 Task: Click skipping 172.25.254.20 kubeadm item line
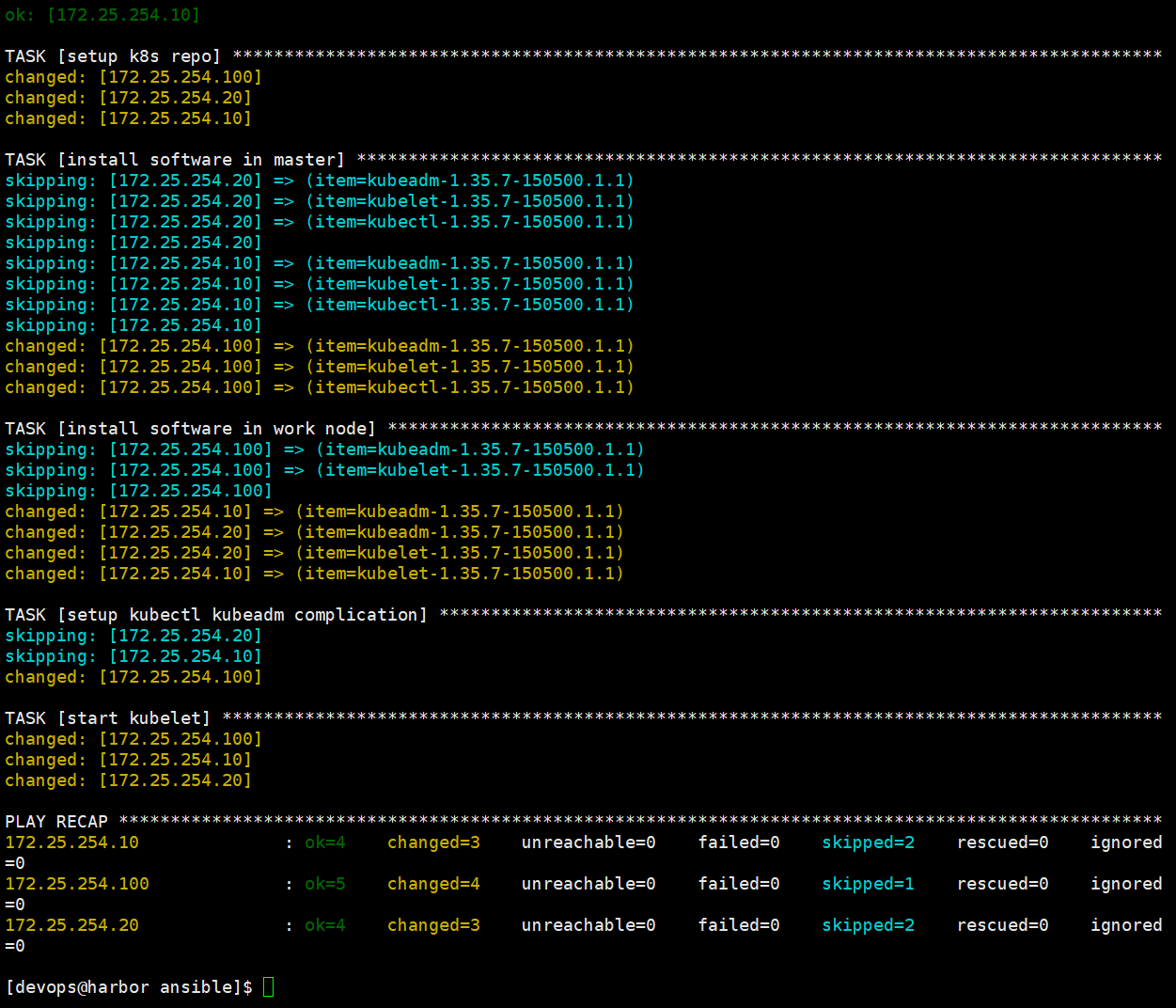point(320,181)
